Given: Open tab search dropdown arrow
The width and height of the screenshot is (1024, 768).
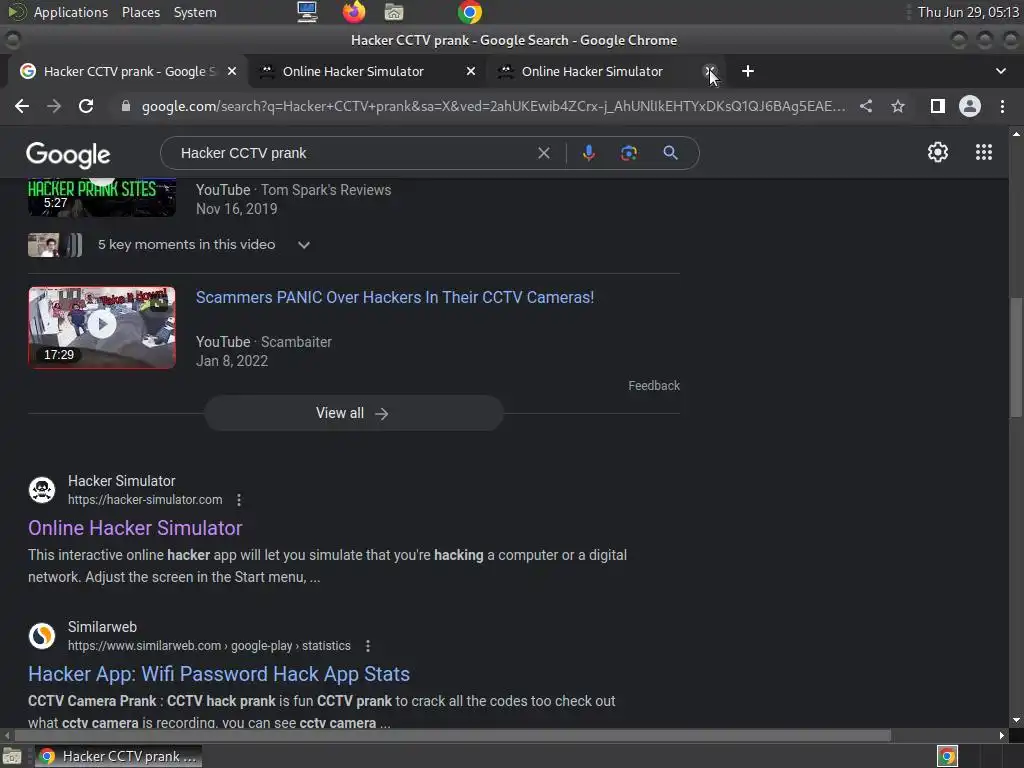Looking at the screenshot, I should [1000, 71].
